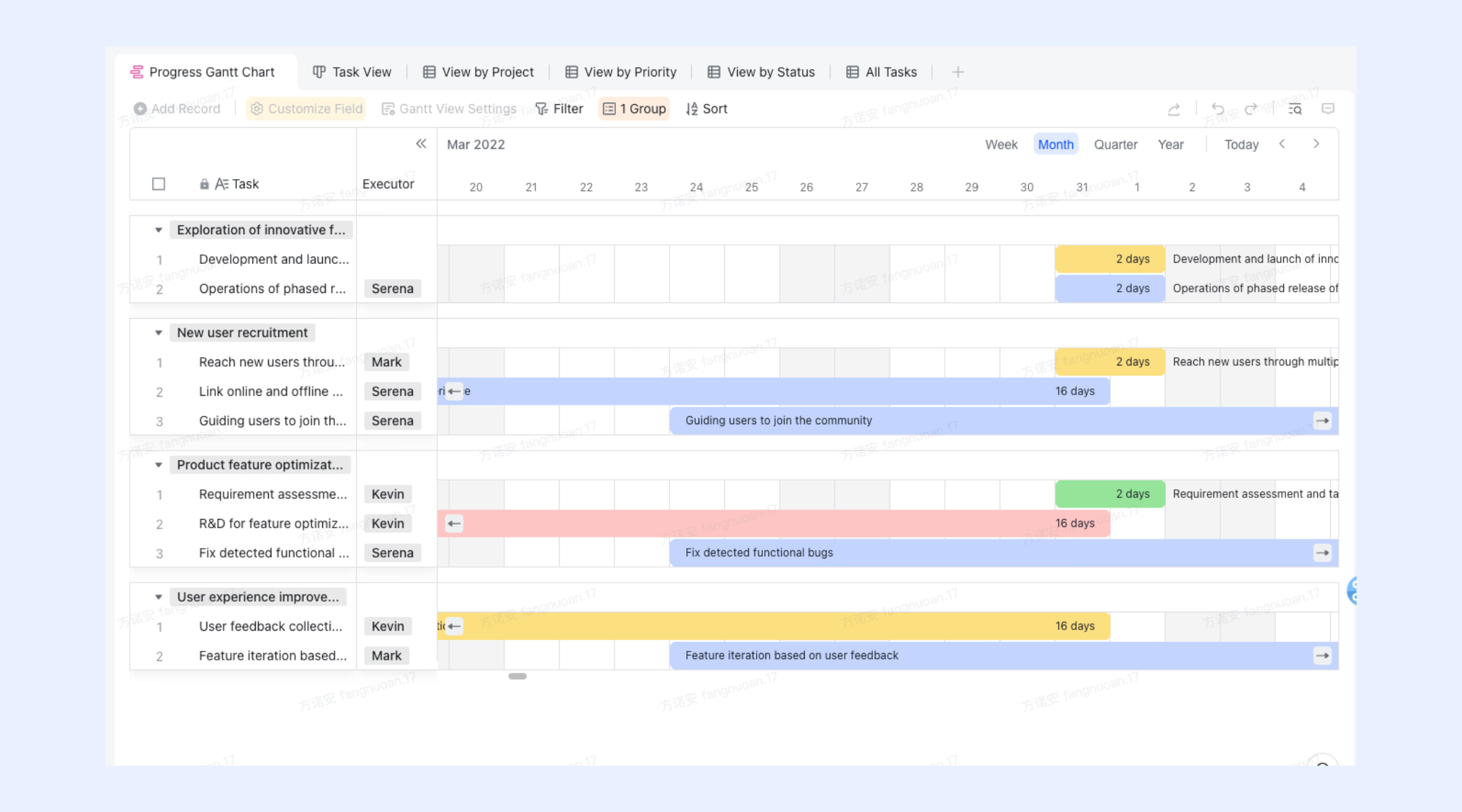The height and width of the screenshot is (812, 1462).
Task: Open the All Tasks tab
Action: coord(882,72)
